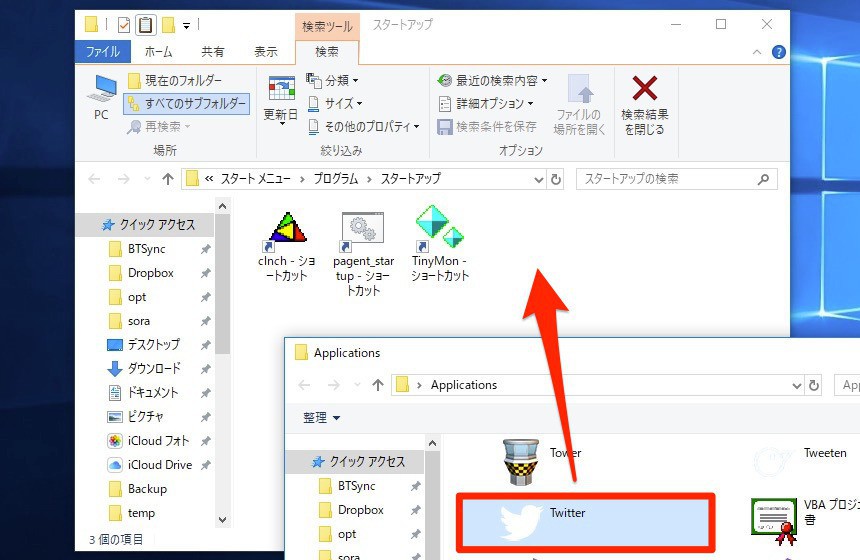This screenshot has height=560, width=860.
Task: Refresh the Startup folder view
Action: pos(556,179)
